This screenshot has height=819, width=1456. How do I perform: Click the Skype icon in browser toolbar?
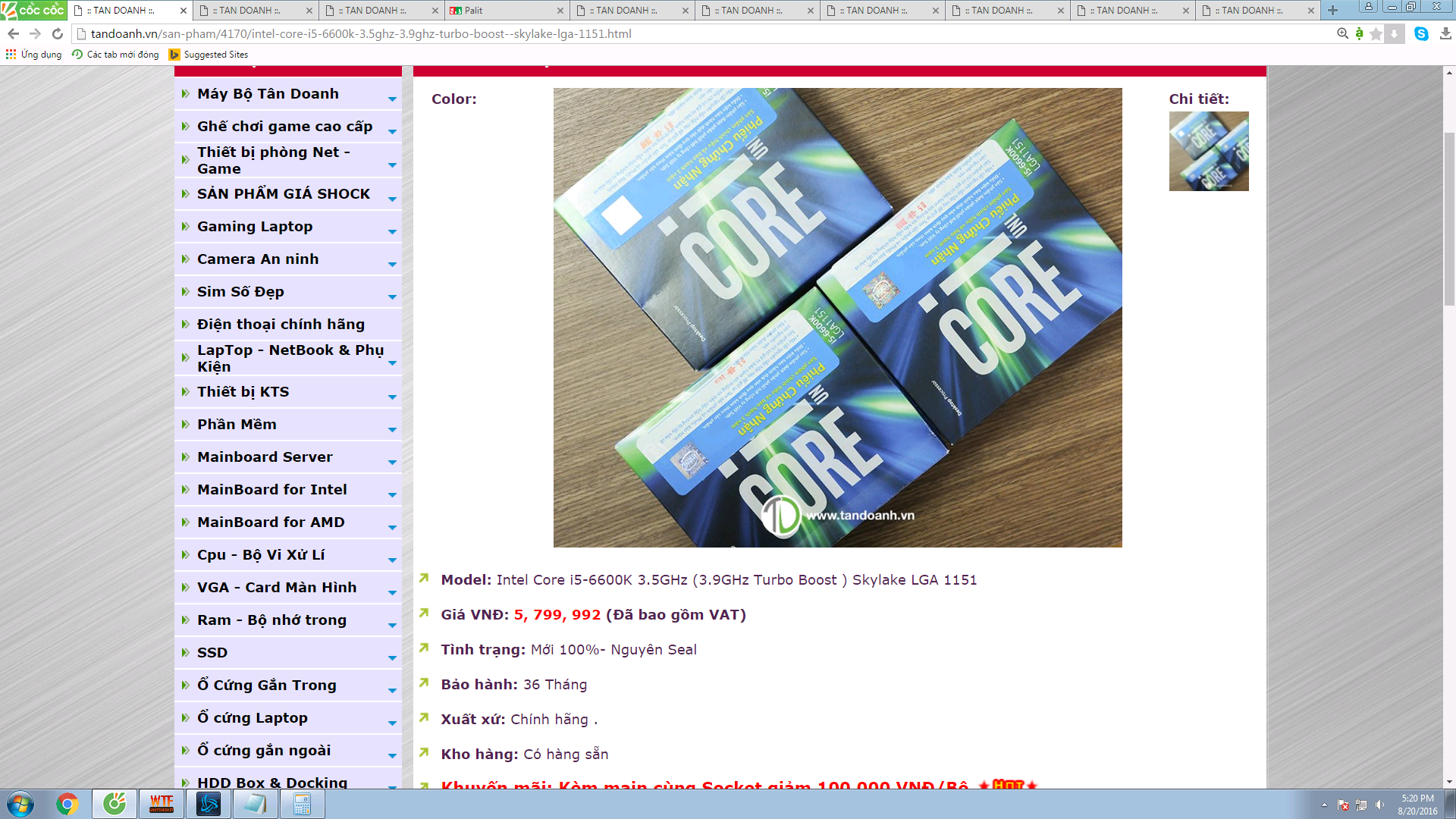point(1421,34)
